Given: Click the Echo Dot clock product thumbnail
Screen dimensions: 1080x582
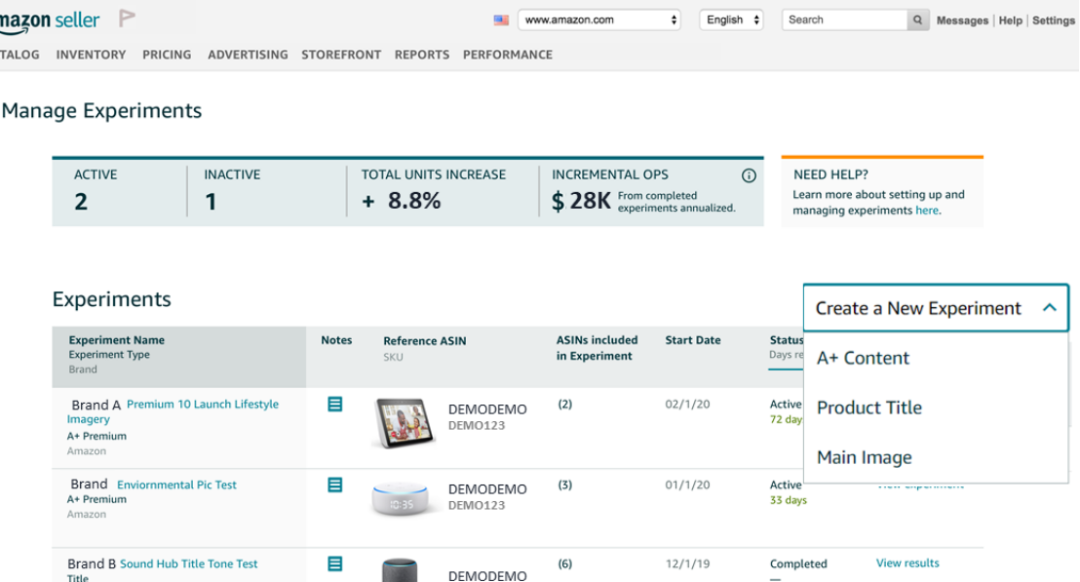Looking at the screenshot, I should (400, 501).
